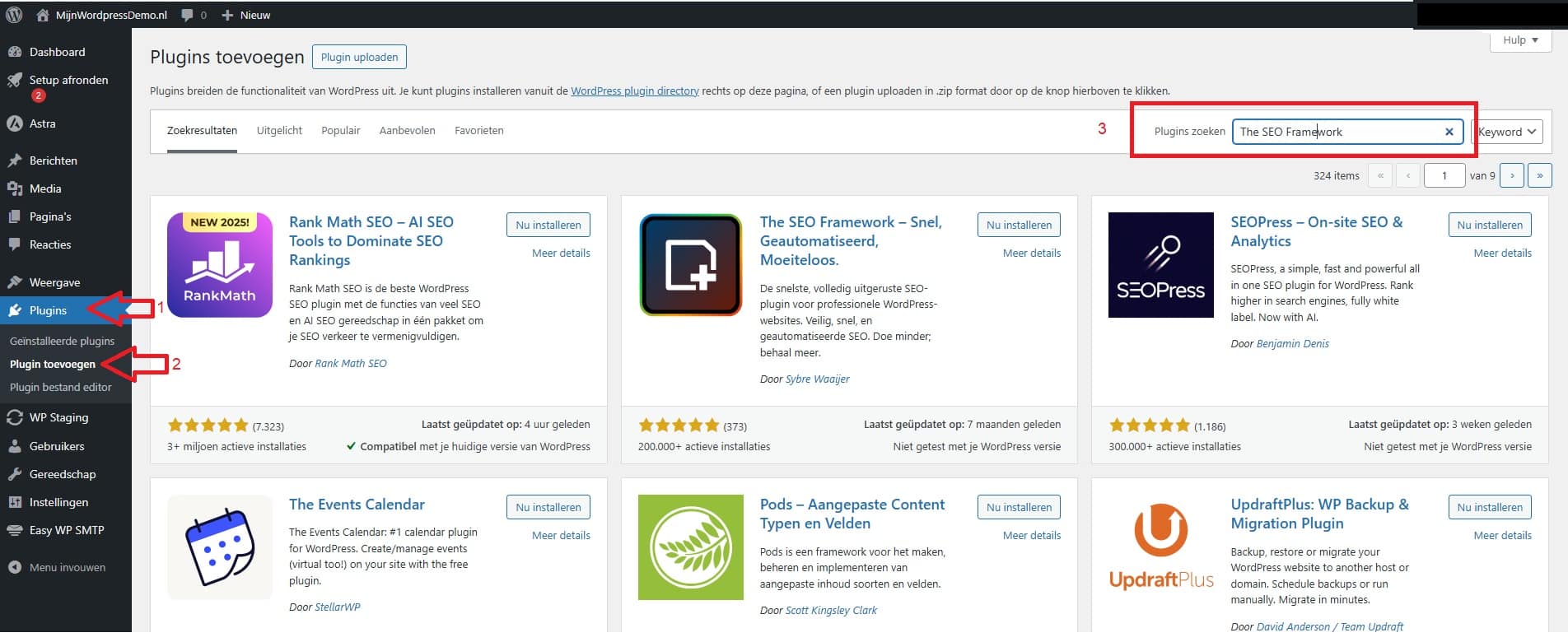This screenshot has height=642, width=1568.
Task: Click The SEO Framework plugin logo
Action: tap(691, 265)
